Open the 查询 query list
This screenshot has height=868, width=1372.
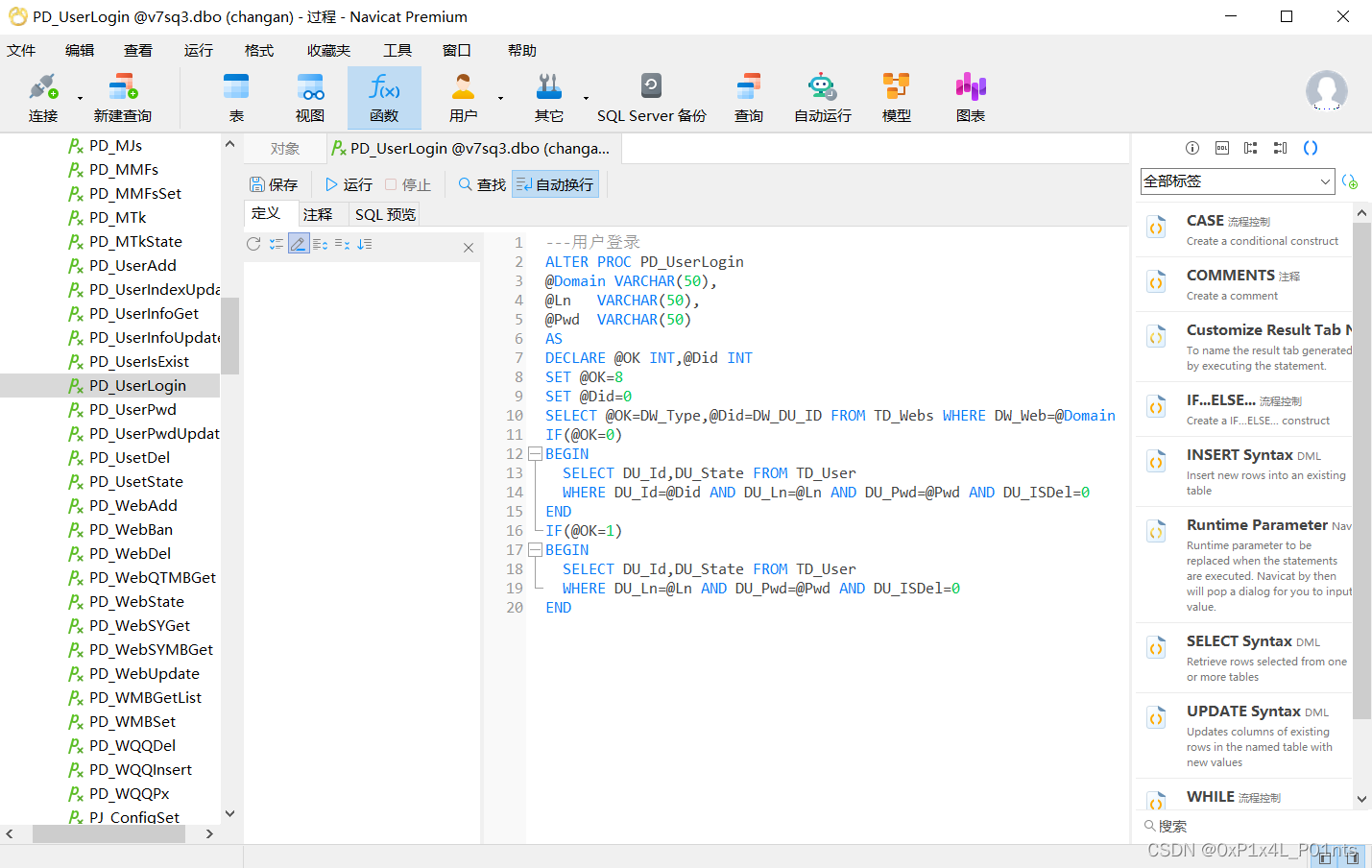coord(749,98)
